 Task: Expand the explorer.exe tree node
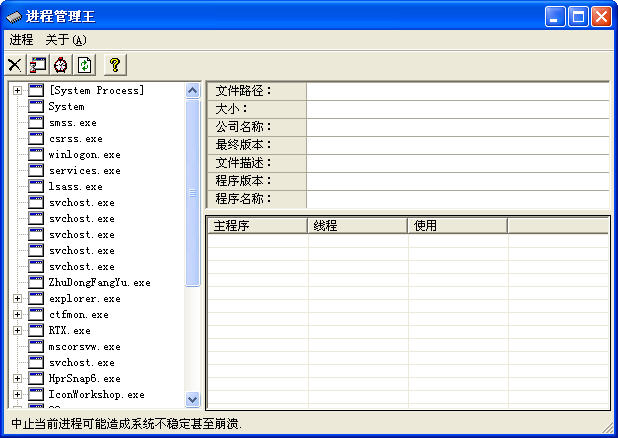point(18,299)
